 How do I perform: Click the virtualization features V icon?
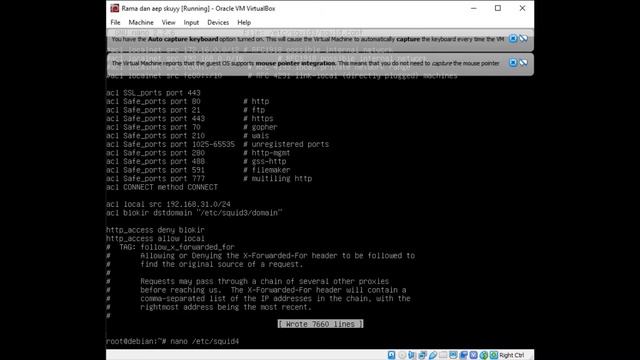473,355
